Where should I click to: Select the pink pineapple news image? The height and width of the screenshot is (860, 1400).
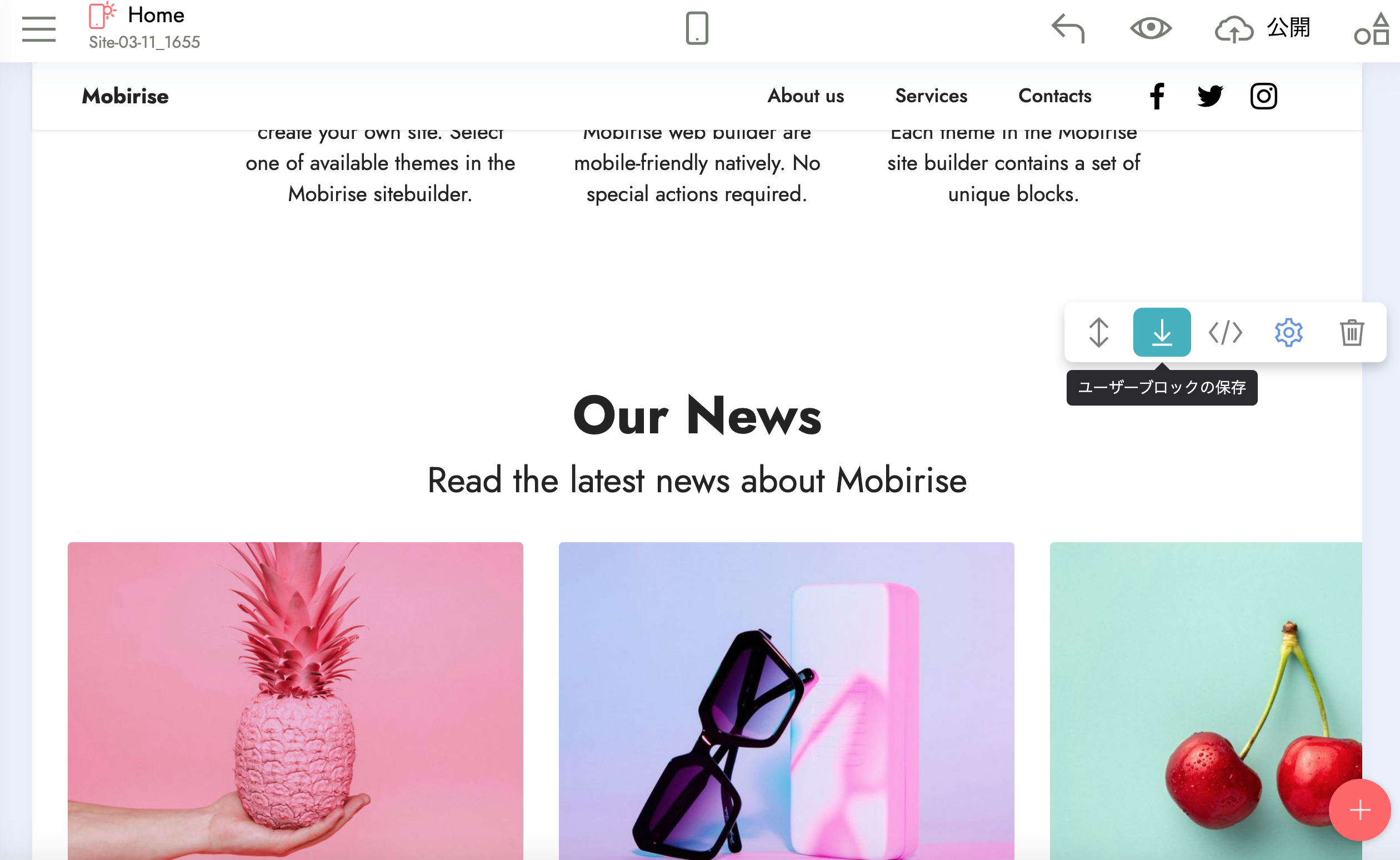295,701
